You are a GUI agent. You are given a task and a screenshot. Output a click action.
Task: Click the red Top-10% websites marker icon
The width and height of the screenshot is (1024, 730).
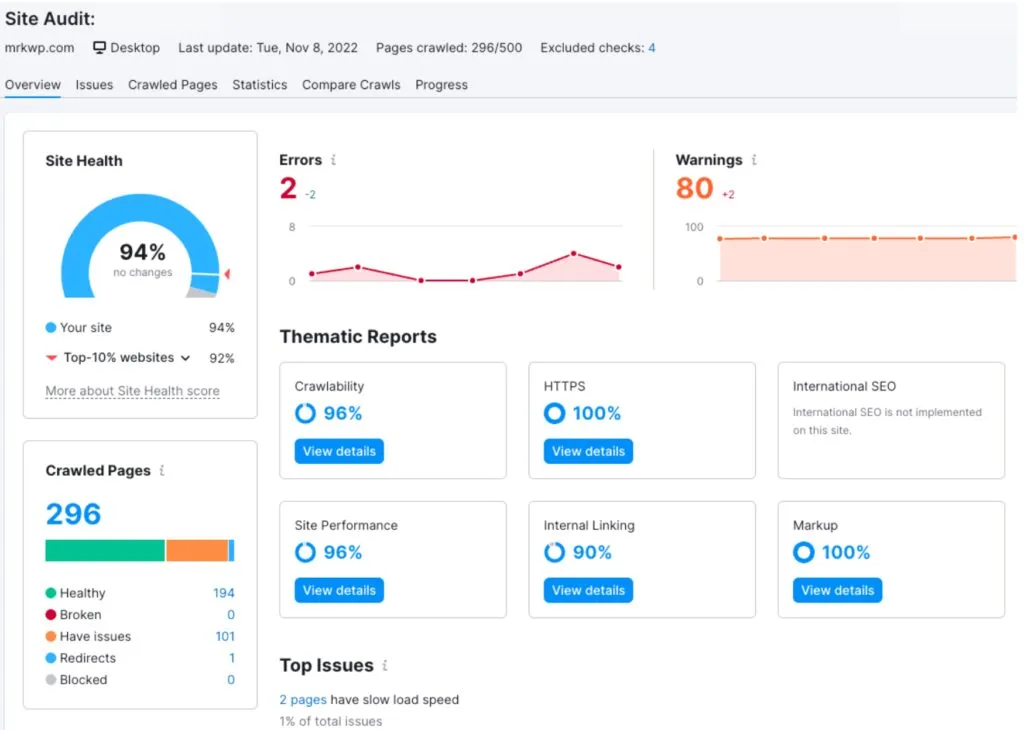(52, 358)
